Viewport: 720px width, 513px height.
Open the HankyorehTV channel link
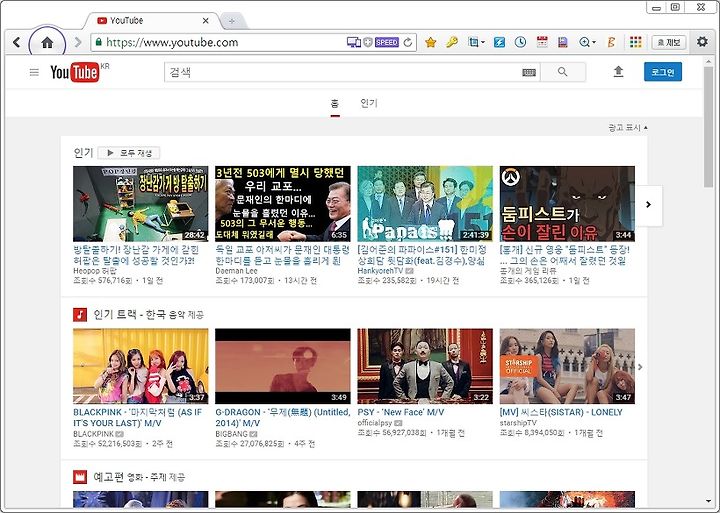click(380, 271)
